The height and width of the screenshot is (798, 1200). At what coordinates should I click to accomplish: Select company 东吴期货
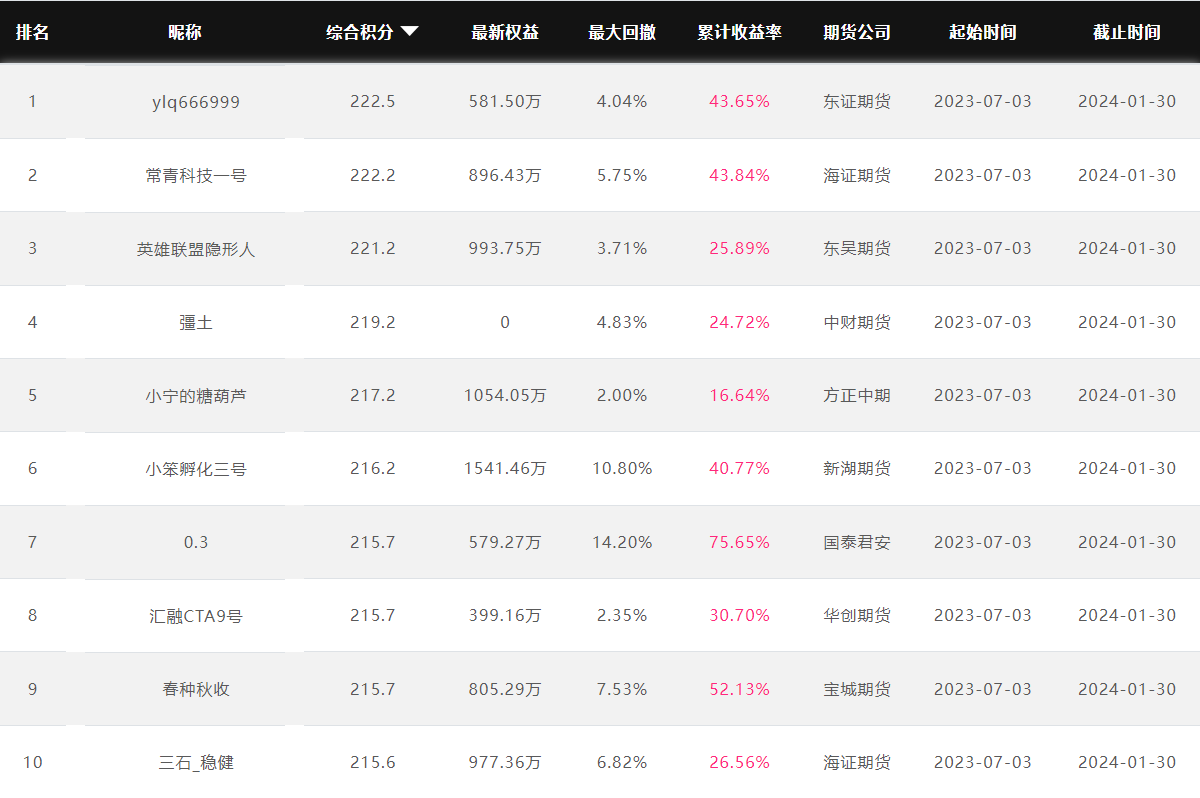pyautogui.click(x=857, y=248)
